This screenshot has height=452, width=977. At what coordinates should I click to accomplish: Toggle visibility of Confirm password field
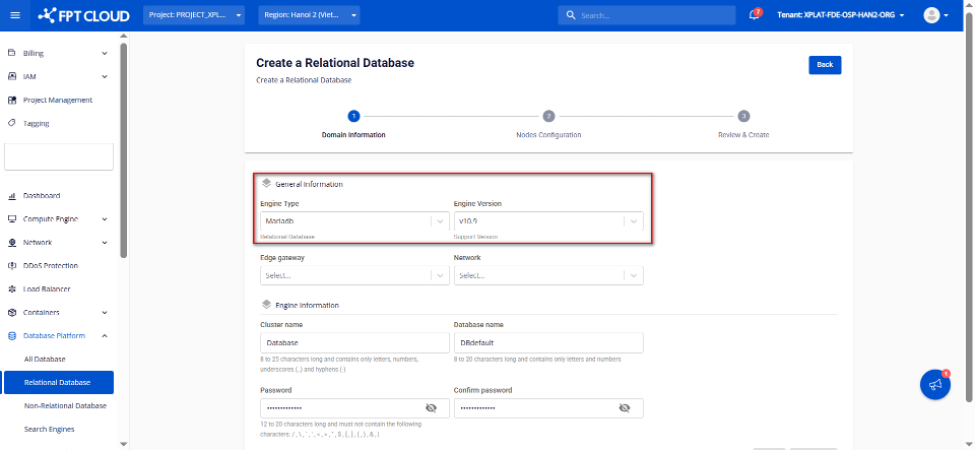click(x=624, y=408)
